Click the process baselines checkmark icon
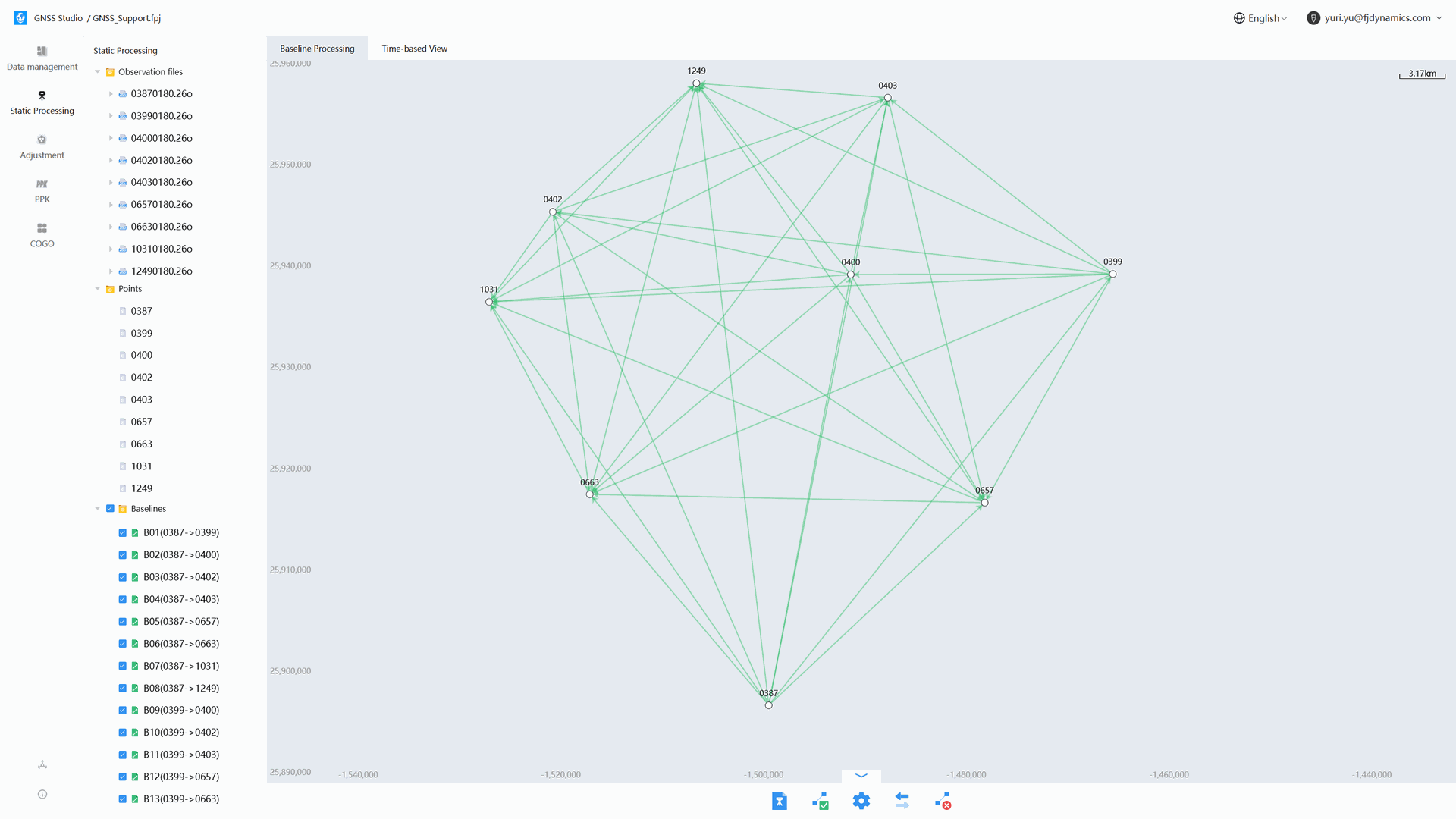This screenshot has height=819, width=1456. 820,802
